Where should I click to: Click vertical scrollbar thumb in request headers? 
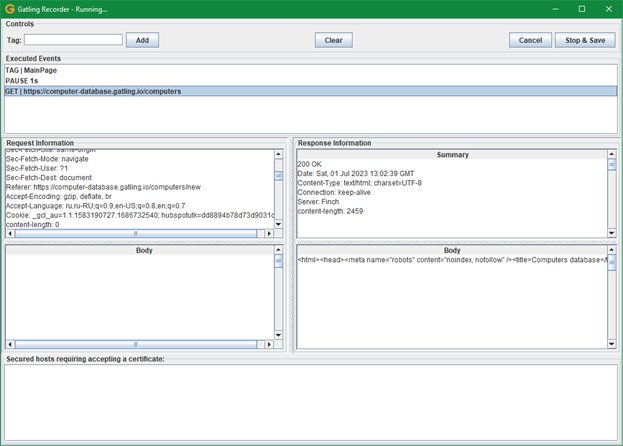(x=279, y=176)
